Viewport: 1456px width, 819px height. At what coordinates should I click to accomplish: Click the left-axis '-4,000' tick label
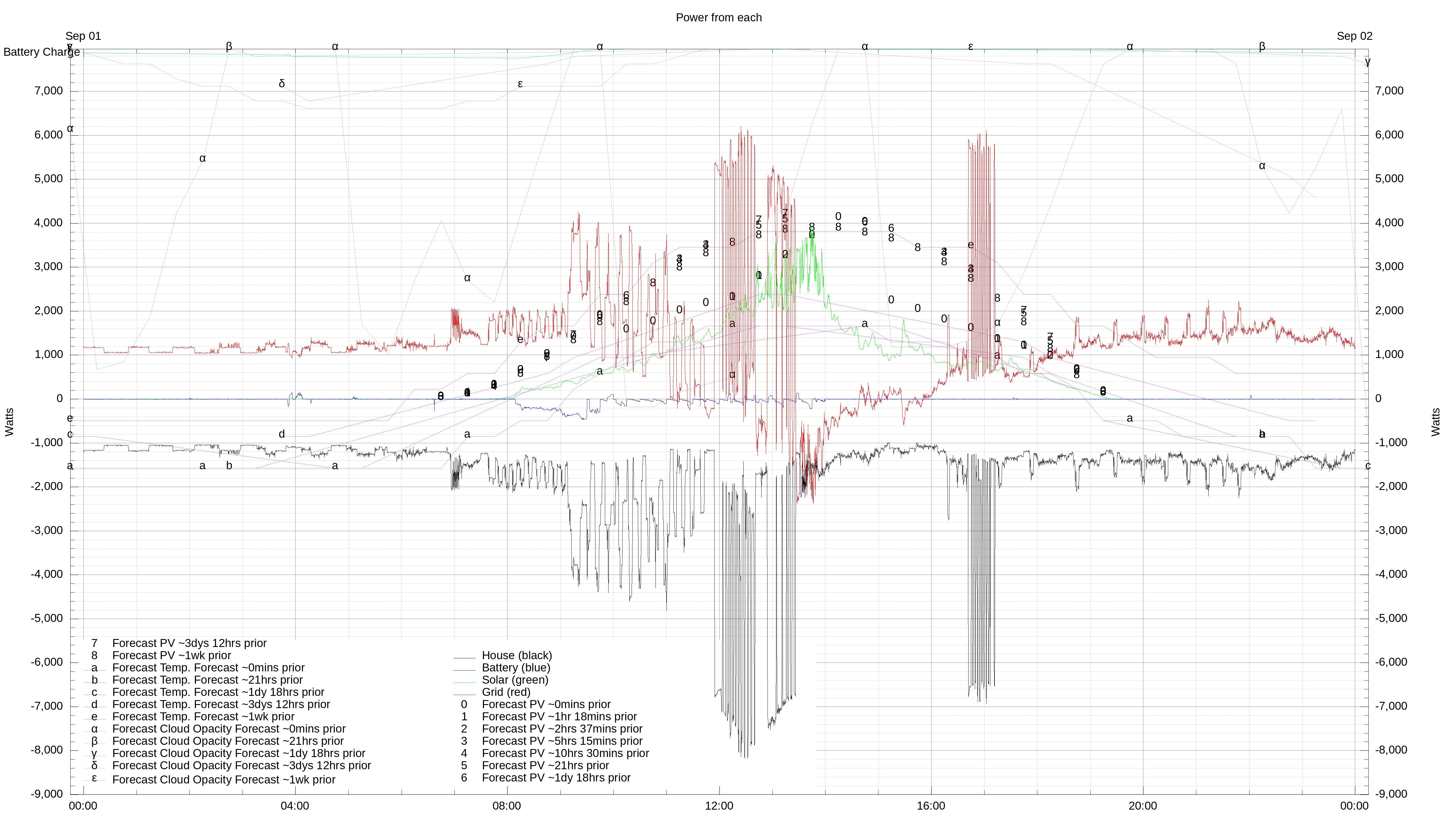tap(47, 574)
